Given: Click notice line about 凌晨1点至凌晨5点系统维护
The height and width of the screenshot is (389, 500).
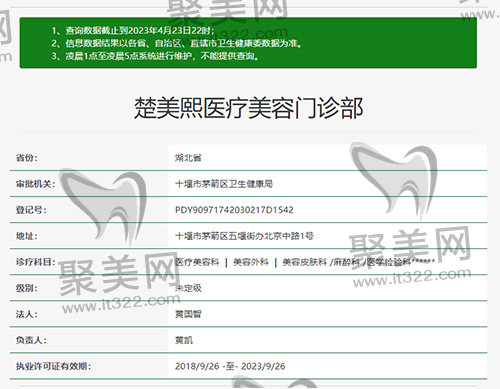Looking at the screenshot, I should 155,56.
